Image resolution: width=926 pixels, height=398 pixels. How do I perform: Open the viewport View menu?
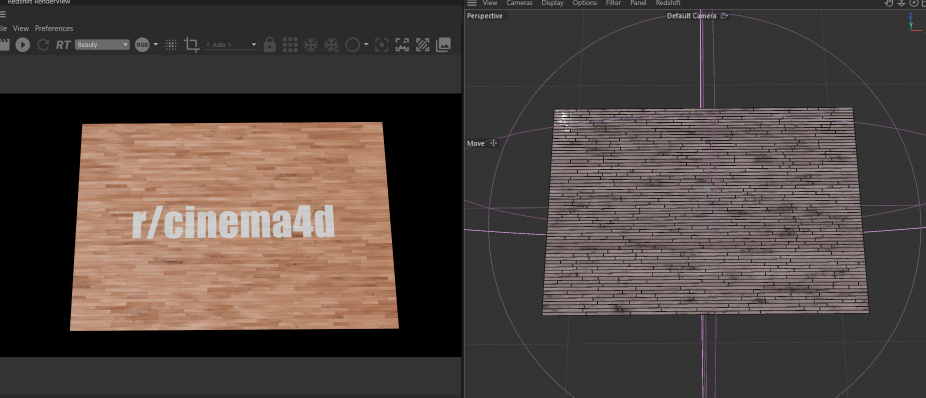[490, 3]
